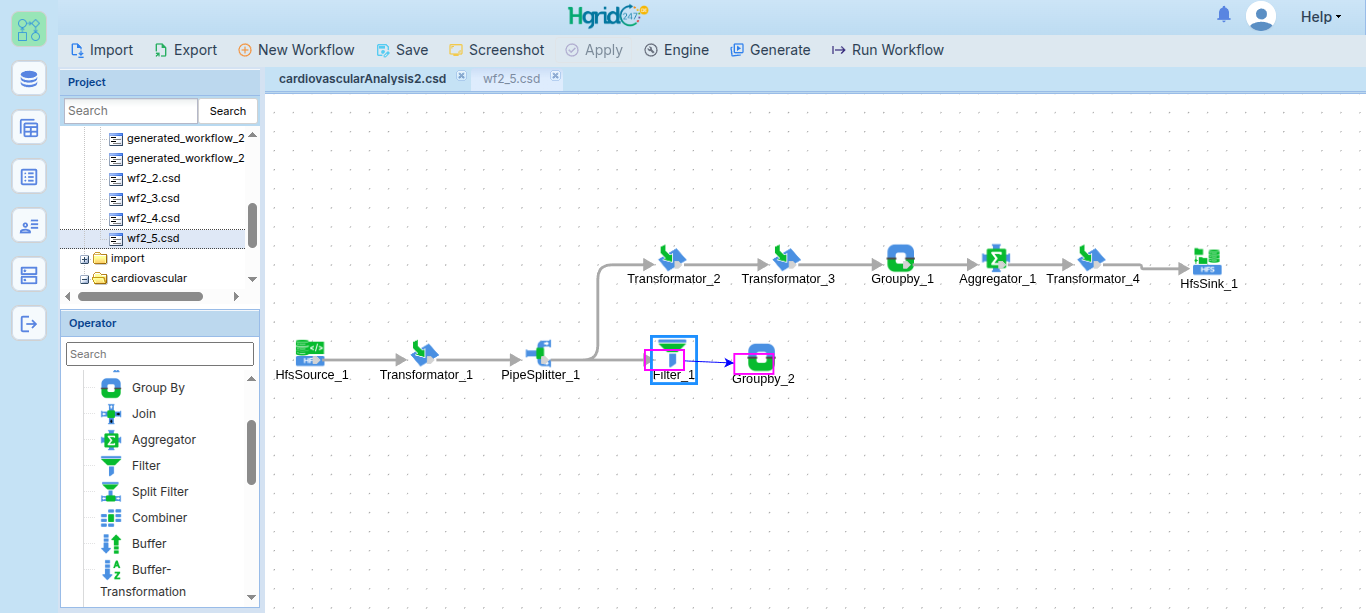Click the Project panel horizontal scrollbar

tap(140, 297)
